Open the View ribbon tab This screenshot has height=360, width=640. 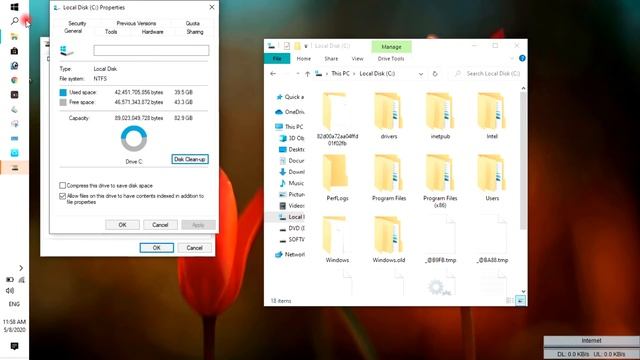point(357,58)
